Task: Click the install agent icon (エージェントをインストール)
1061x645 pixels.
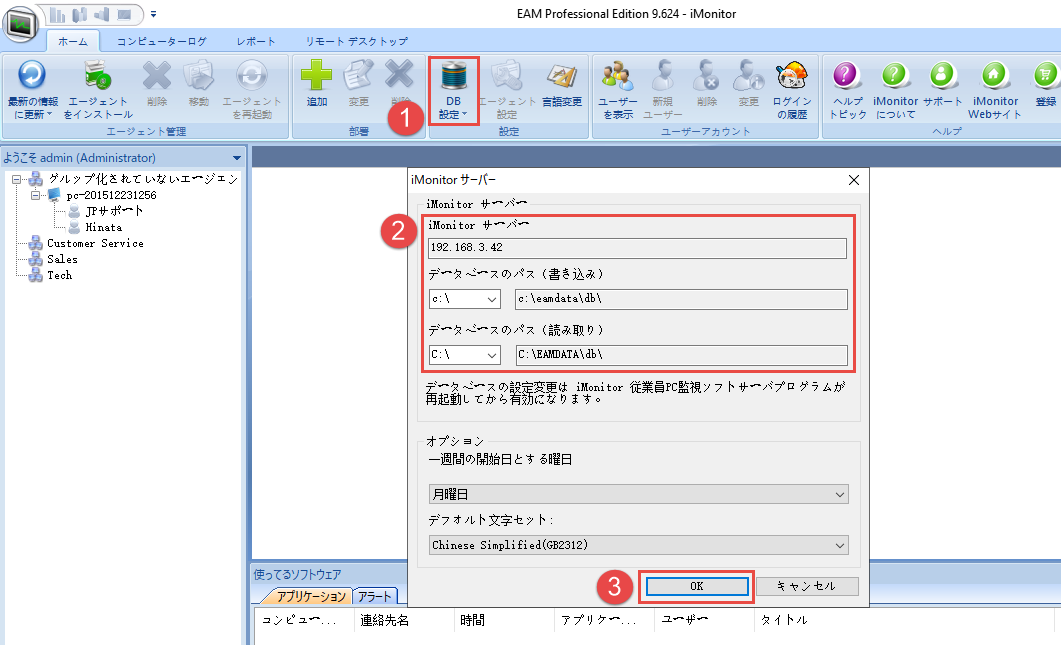Action: pos(98,75)
